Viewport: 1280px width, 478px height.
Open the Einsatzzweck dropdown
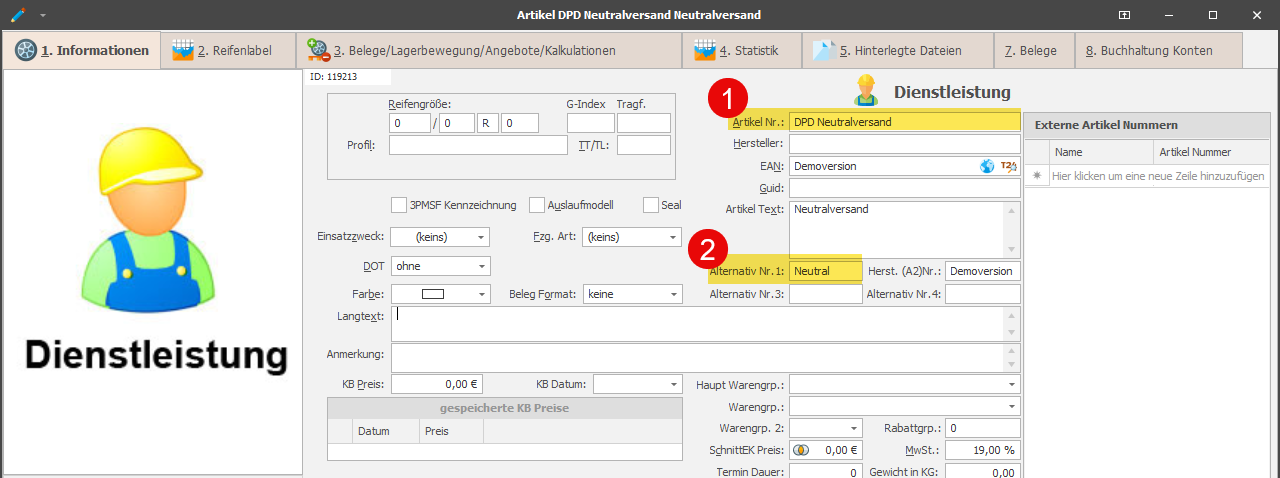coord(482,237)
